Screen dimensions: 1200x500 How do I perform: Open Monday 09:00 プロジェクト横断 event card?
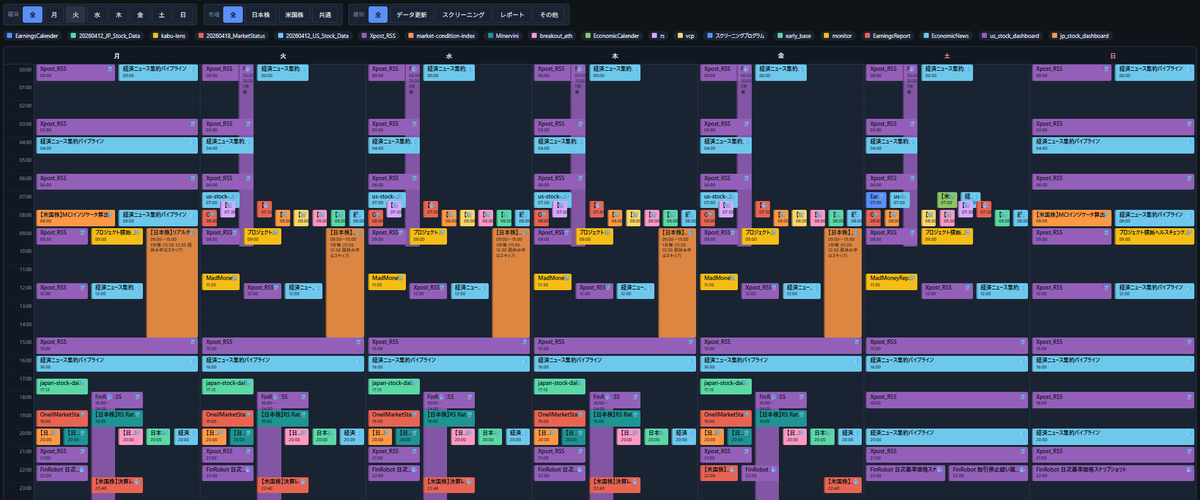(117, 237)
